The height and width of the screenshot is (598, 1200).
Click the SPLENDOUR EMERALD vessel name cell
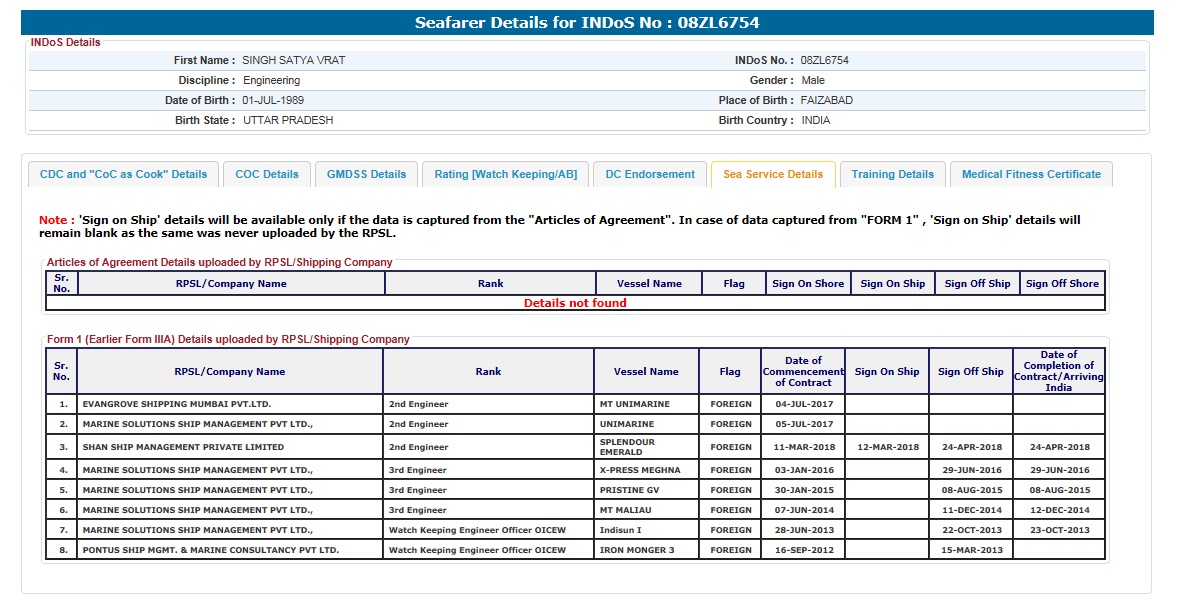coord(627,447)
